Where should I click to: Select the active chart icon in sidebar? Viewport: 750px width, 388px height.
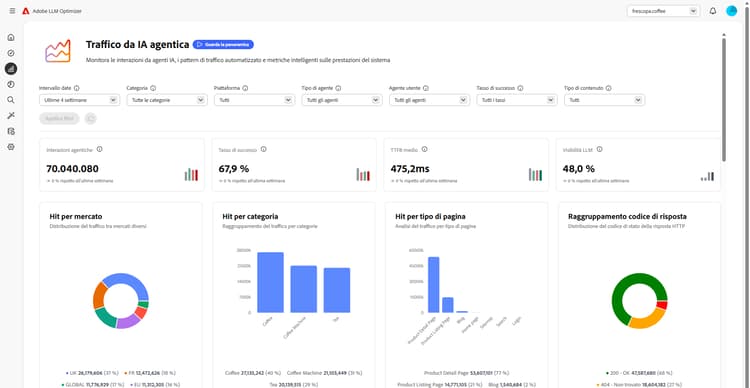11,69
